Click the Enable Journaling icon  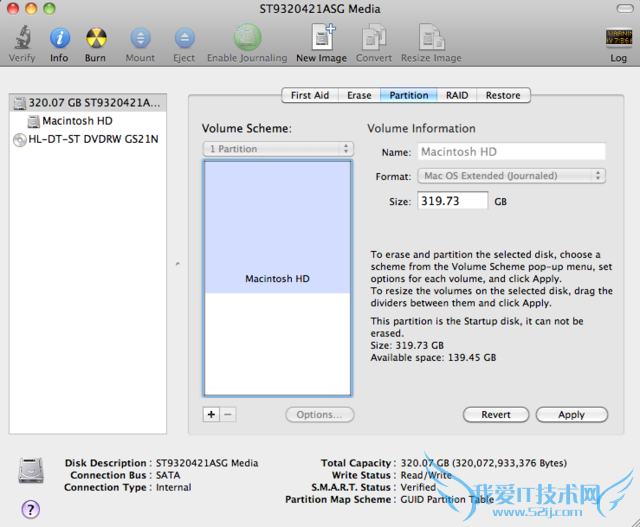247,39
